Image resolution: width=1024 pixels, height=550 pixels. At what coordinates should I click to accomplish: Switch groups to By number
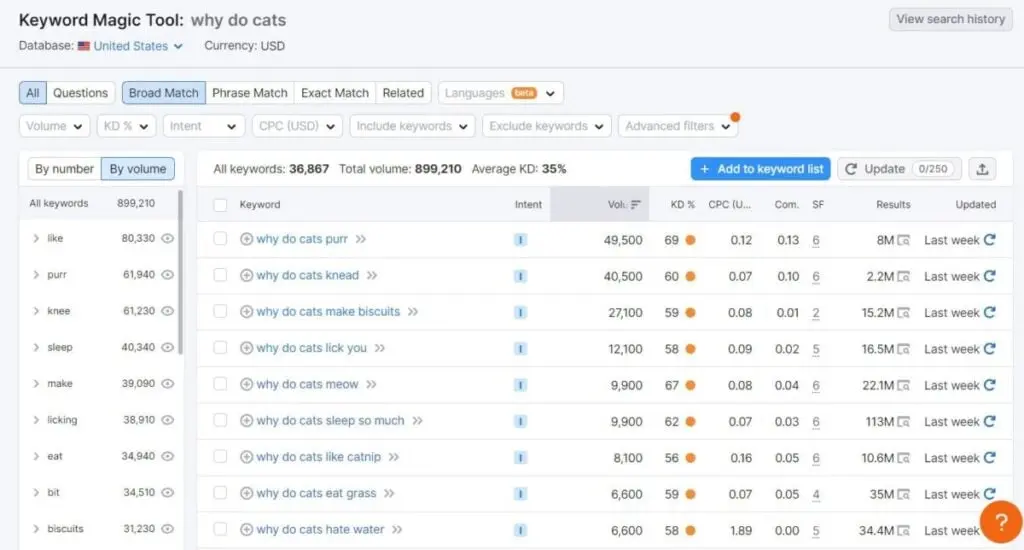pos(65,169)
